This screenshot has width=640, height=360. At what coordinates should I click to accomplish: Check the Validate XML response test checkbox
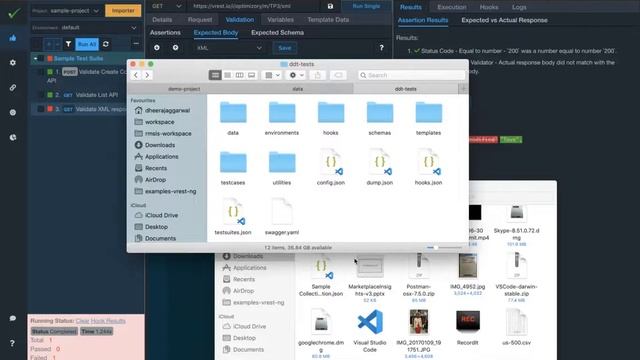point(41,109)
